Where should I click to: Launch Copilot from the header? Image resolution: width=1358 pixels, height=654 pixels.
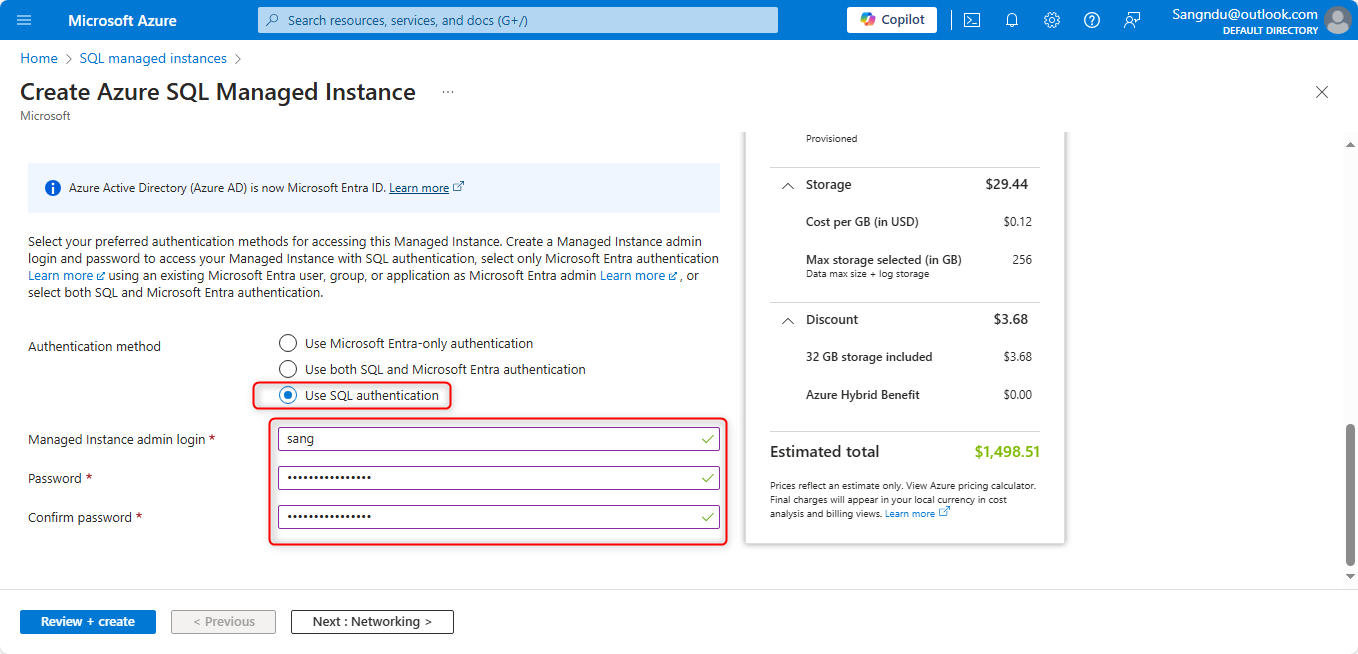(892, 20)
